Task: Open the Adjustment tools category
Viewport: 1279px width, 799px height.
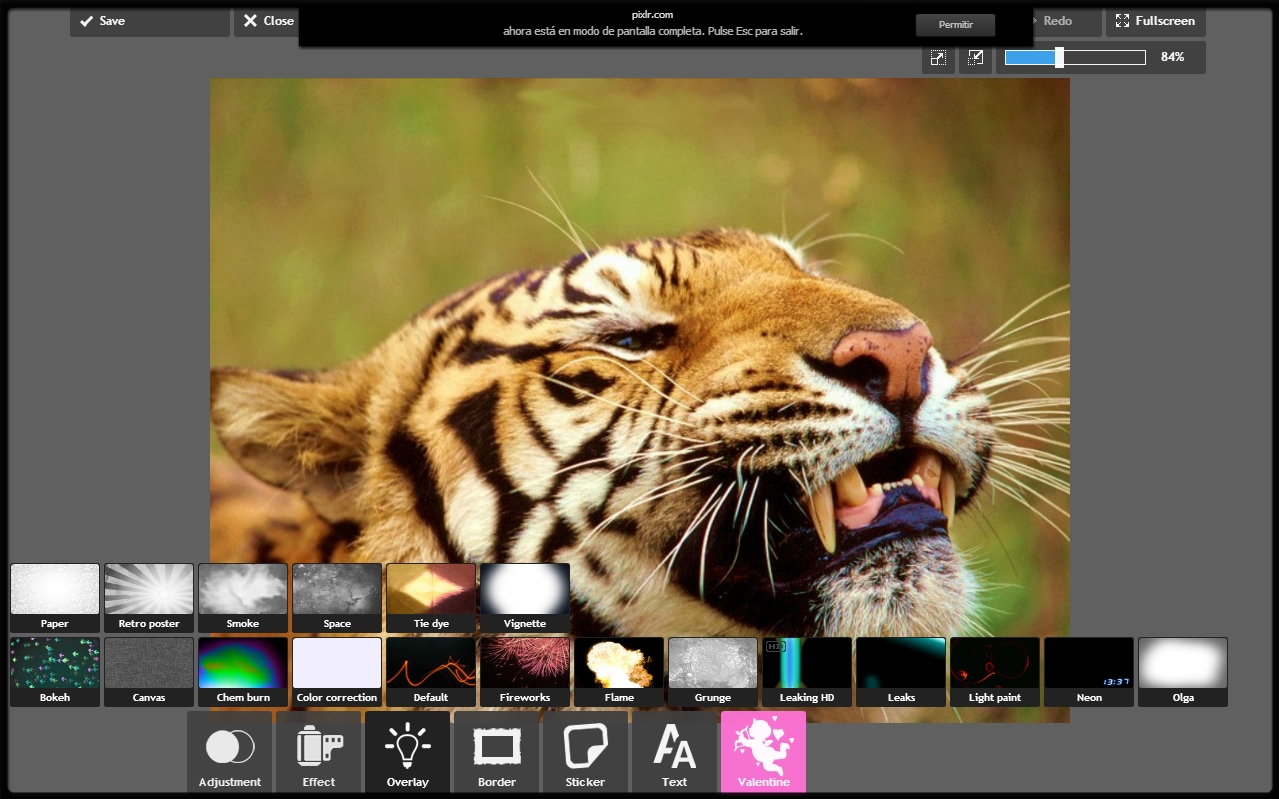Action: click(229, 752)
